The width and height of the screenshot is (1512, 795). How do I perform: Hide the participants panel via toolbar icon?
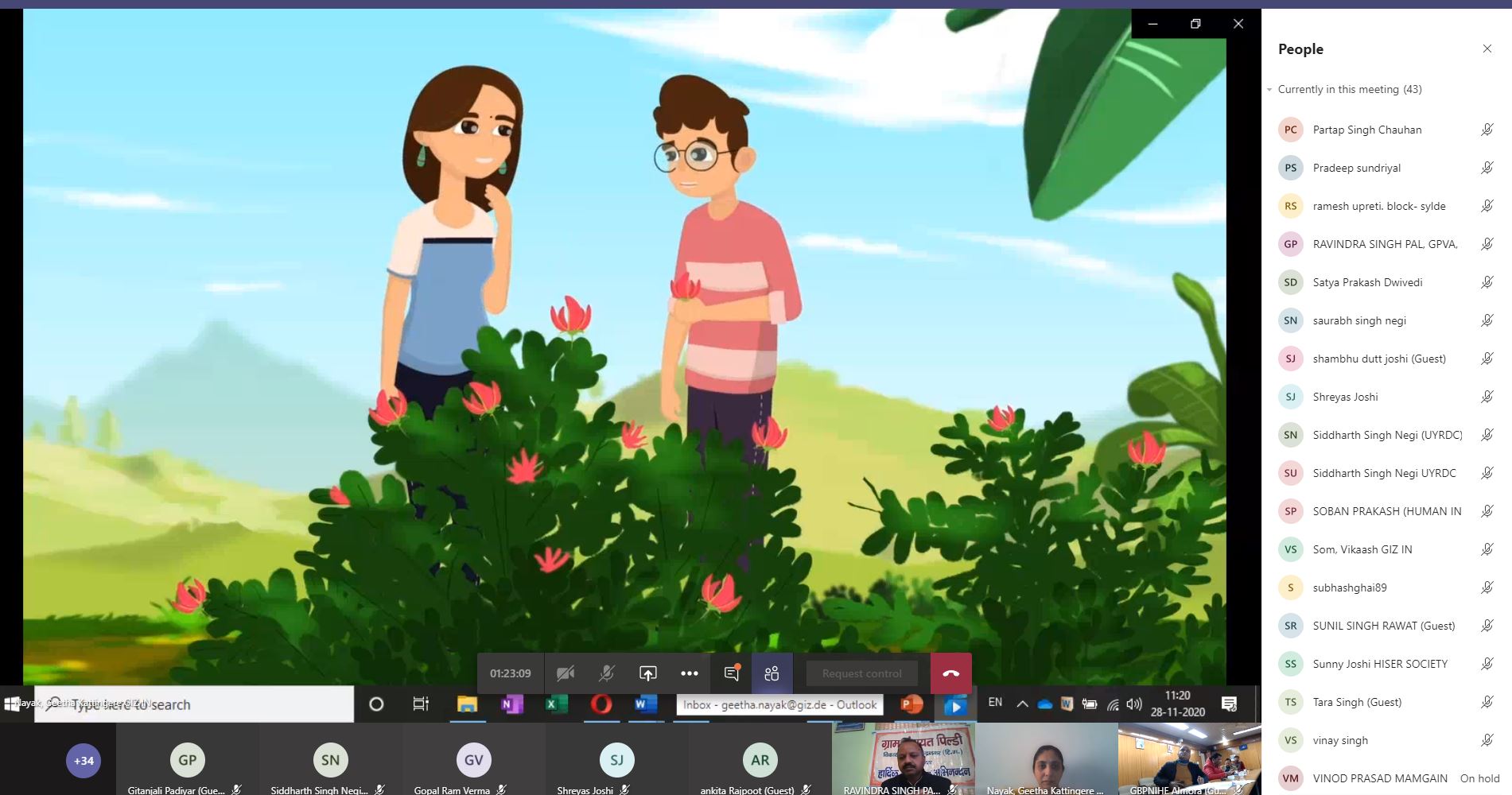pos(772,673)
